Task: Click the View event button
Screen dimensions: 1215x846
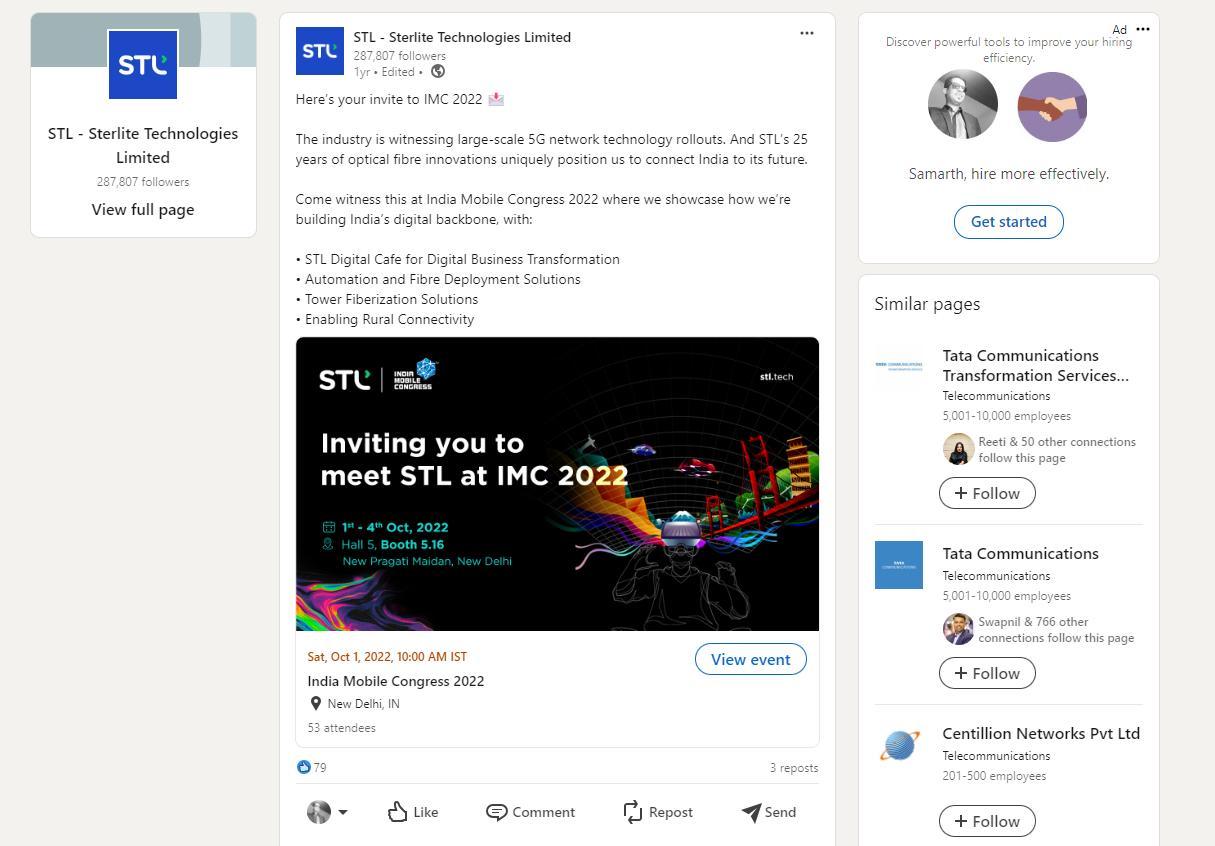Action: pos(751,659)
